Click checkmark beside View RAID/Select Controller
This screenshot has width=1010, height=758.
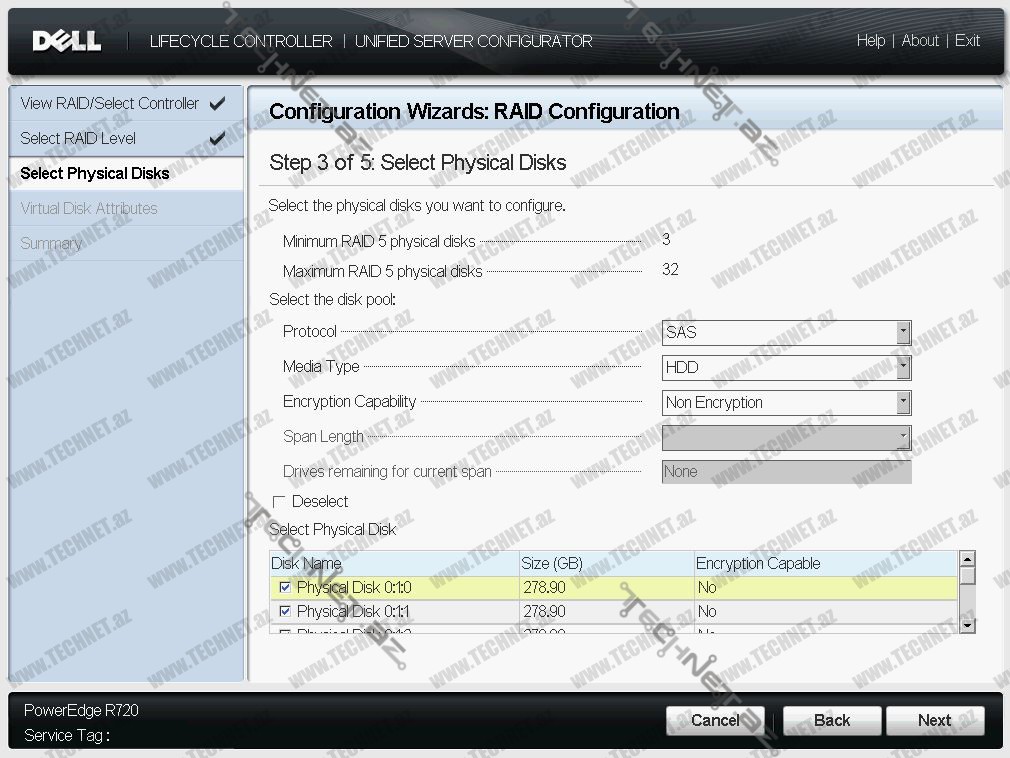[217, 103]
